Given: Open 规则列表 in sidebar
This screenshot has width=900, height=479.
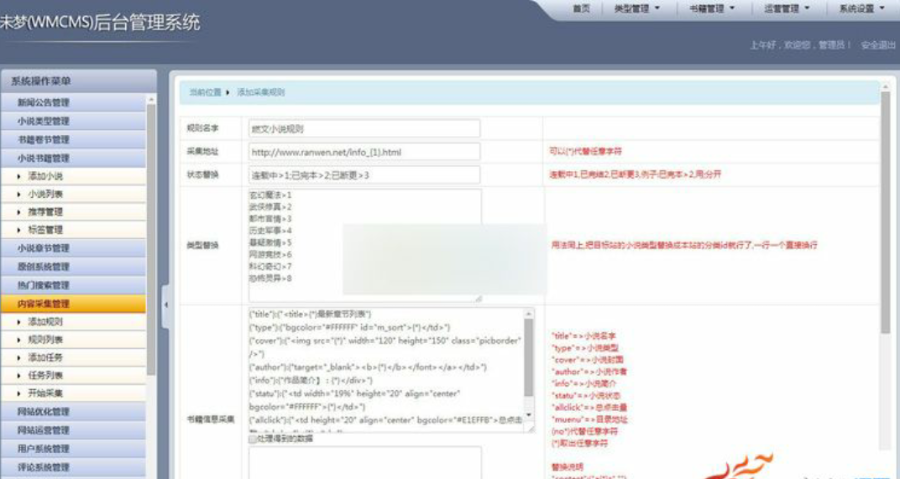Looking at the screenshot, I should tap(73, 340).
